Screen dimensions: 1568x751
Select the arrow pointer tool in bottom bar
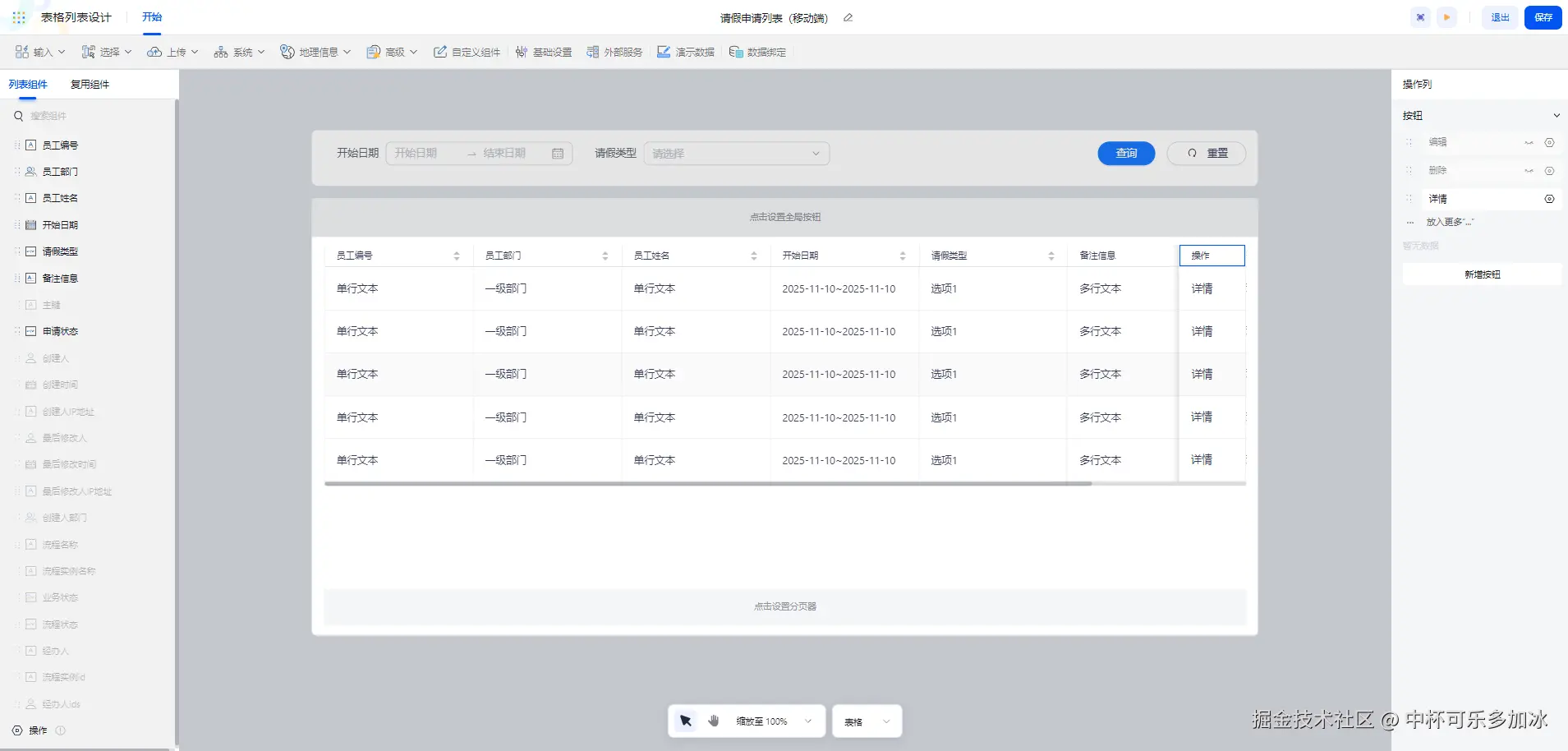[686, 721]
